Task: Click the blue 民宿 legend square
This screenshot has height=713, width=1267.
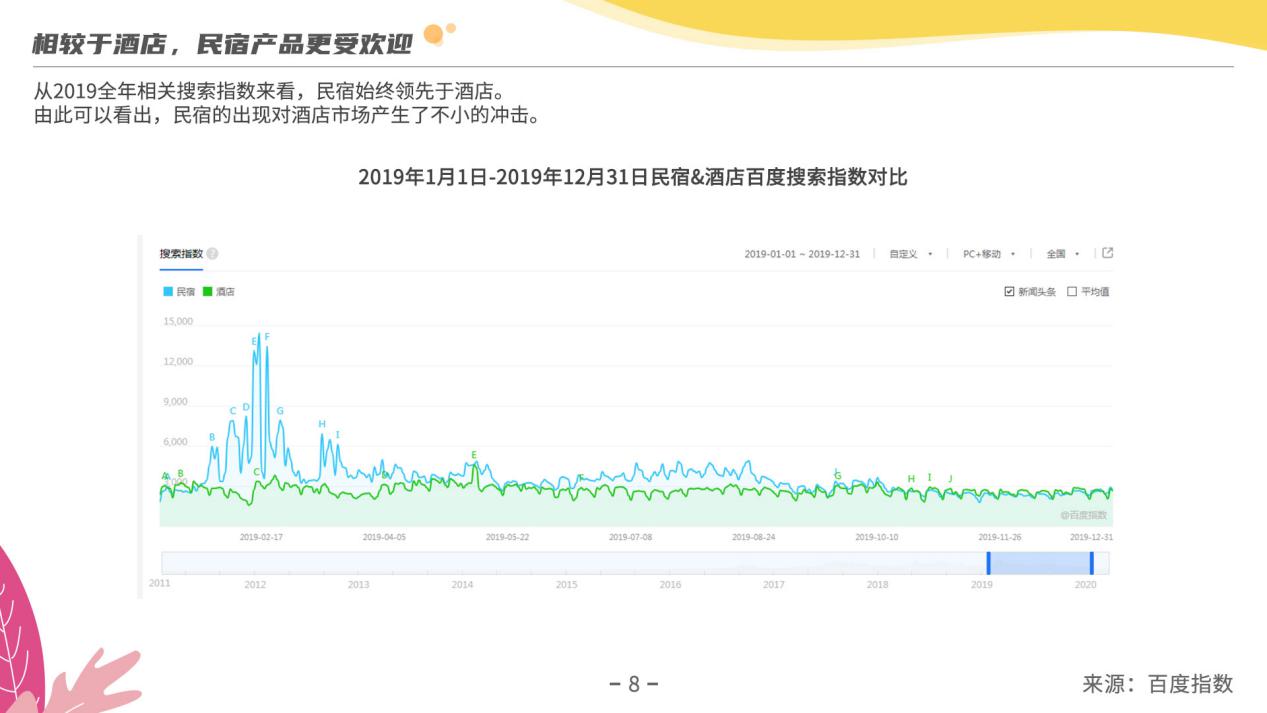Action: [x=167, y=292]
